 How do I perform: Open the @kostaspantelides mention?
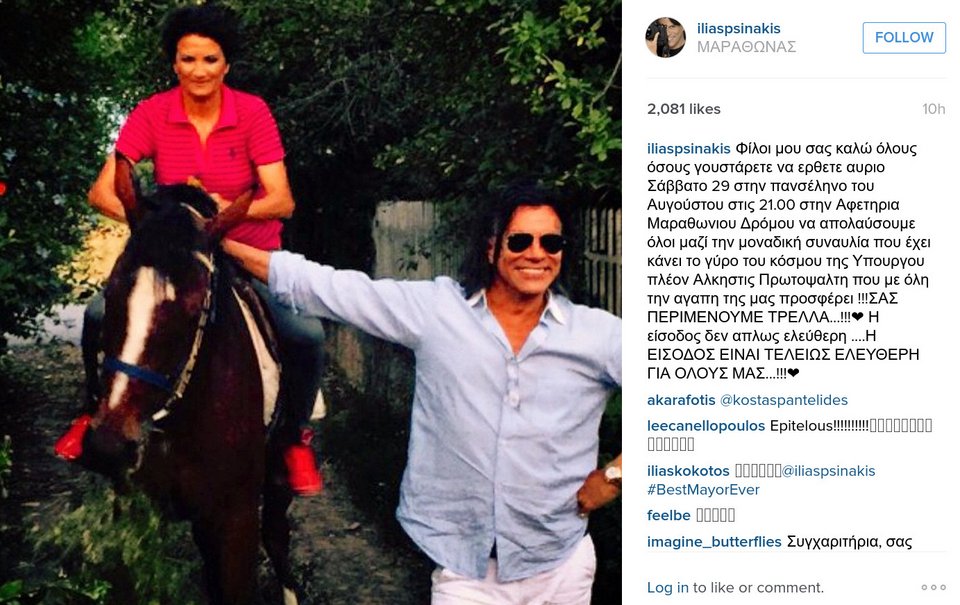coord(784,400)
